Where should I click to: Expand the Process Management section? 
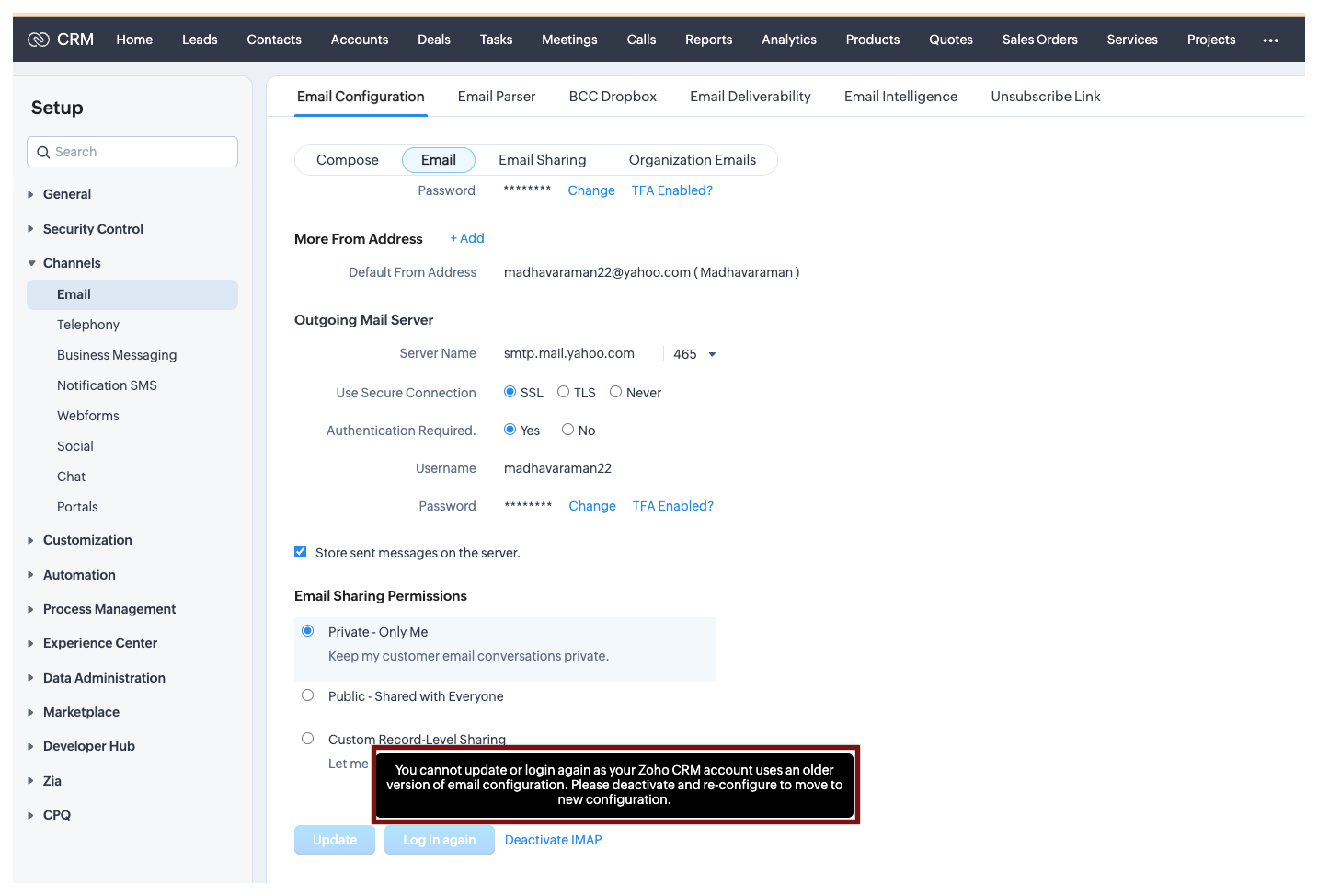[x=31, y=609]
